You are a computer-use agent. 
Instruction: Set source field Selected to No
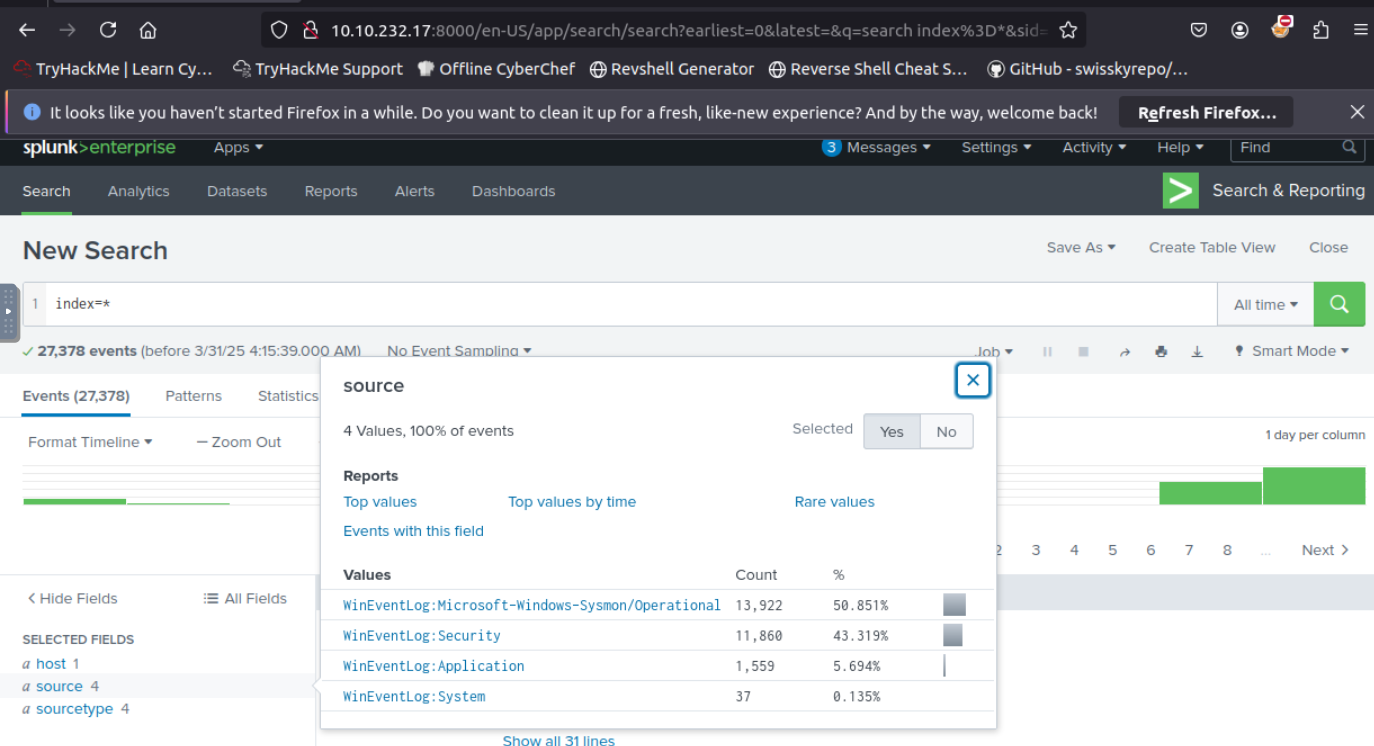tap(946, 432)
